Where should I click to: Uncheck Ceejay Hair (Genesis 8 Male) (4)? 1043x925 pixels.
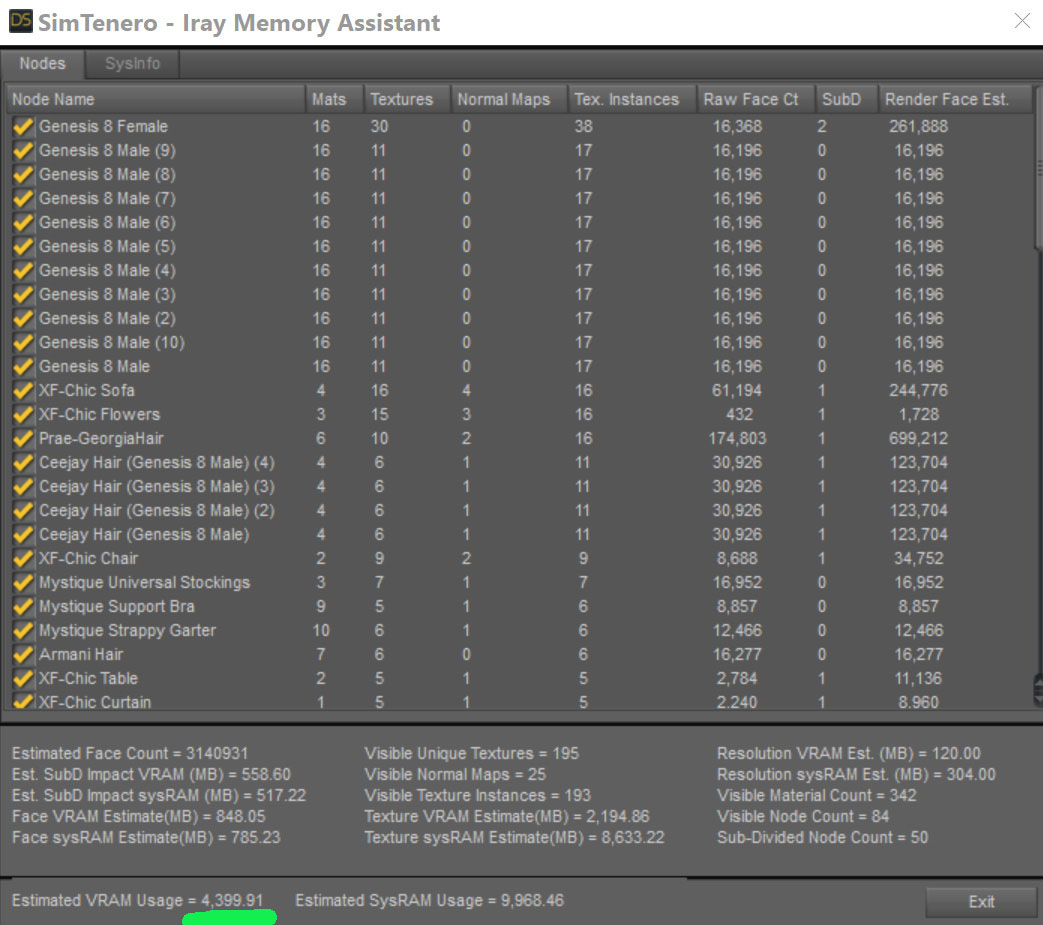click(23, 462)
